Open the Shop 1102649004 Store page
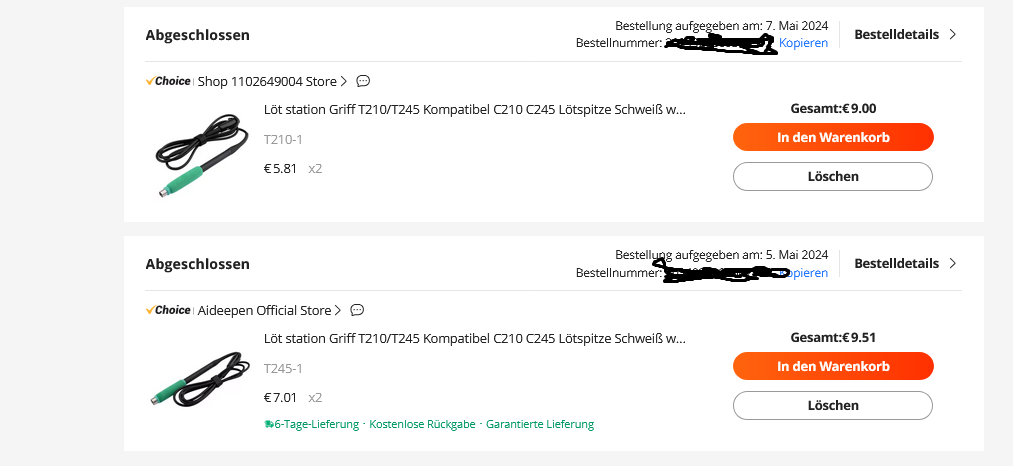Viewport: 1013px width, 466px height. (267, 81)
